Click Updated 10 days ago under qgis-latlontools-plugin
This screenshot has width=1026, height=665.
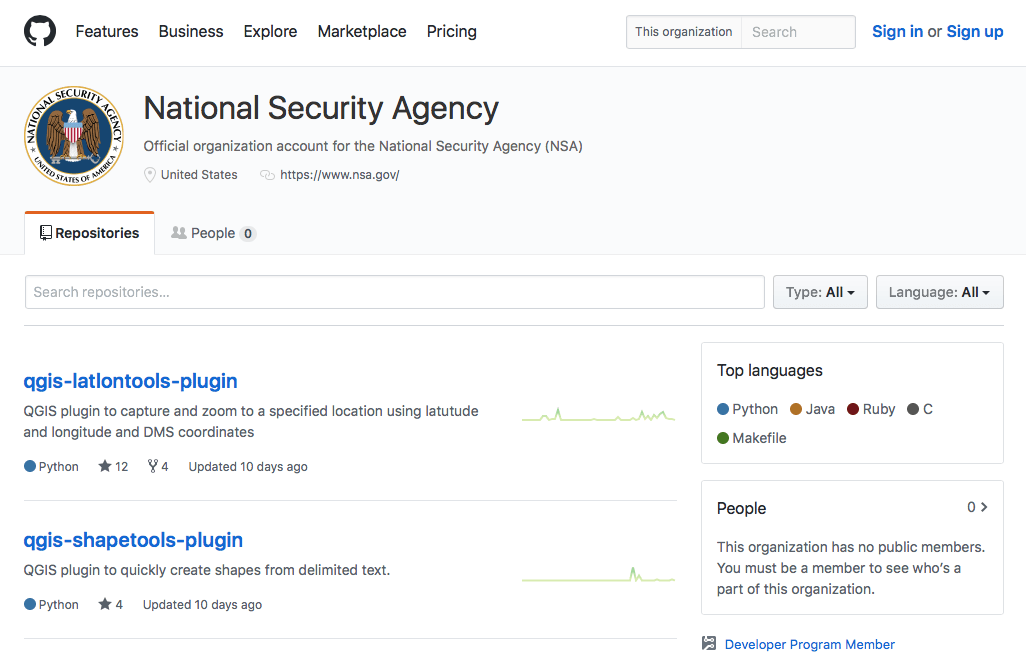pos(248,467)
